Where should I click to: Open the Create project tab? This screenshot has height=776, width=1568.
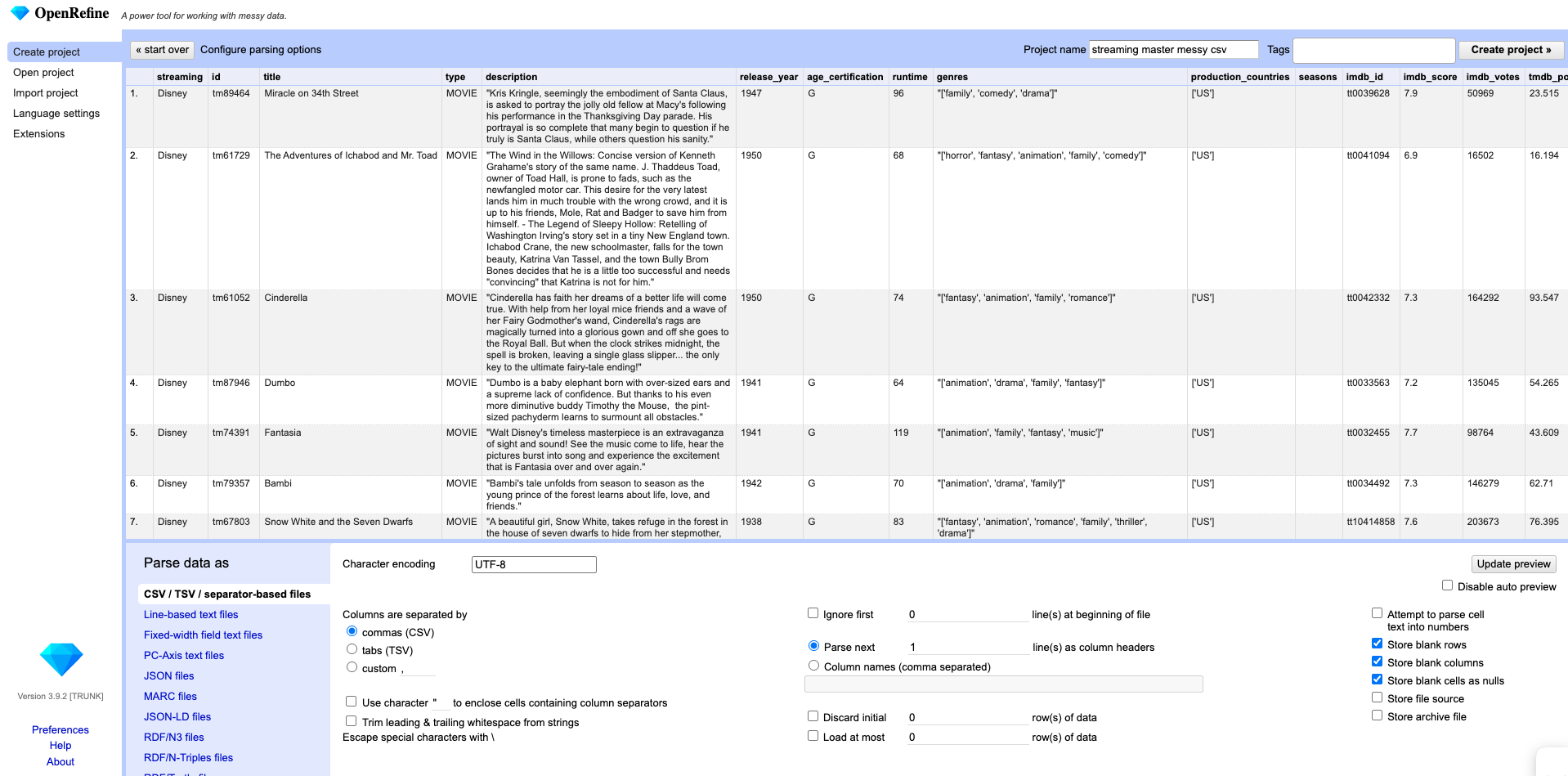[x=65, y=52]
